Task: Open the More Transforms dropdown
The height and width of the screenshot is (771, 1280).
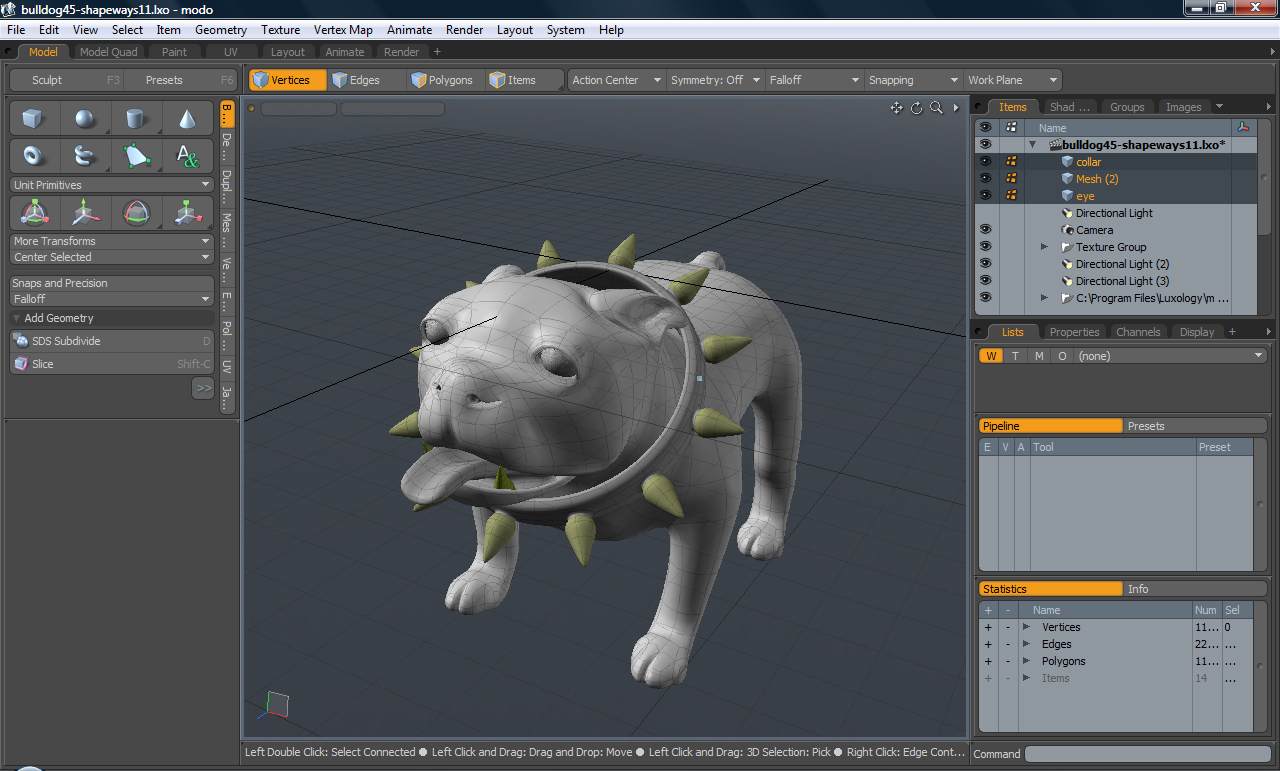Action: tap(112, 241)
